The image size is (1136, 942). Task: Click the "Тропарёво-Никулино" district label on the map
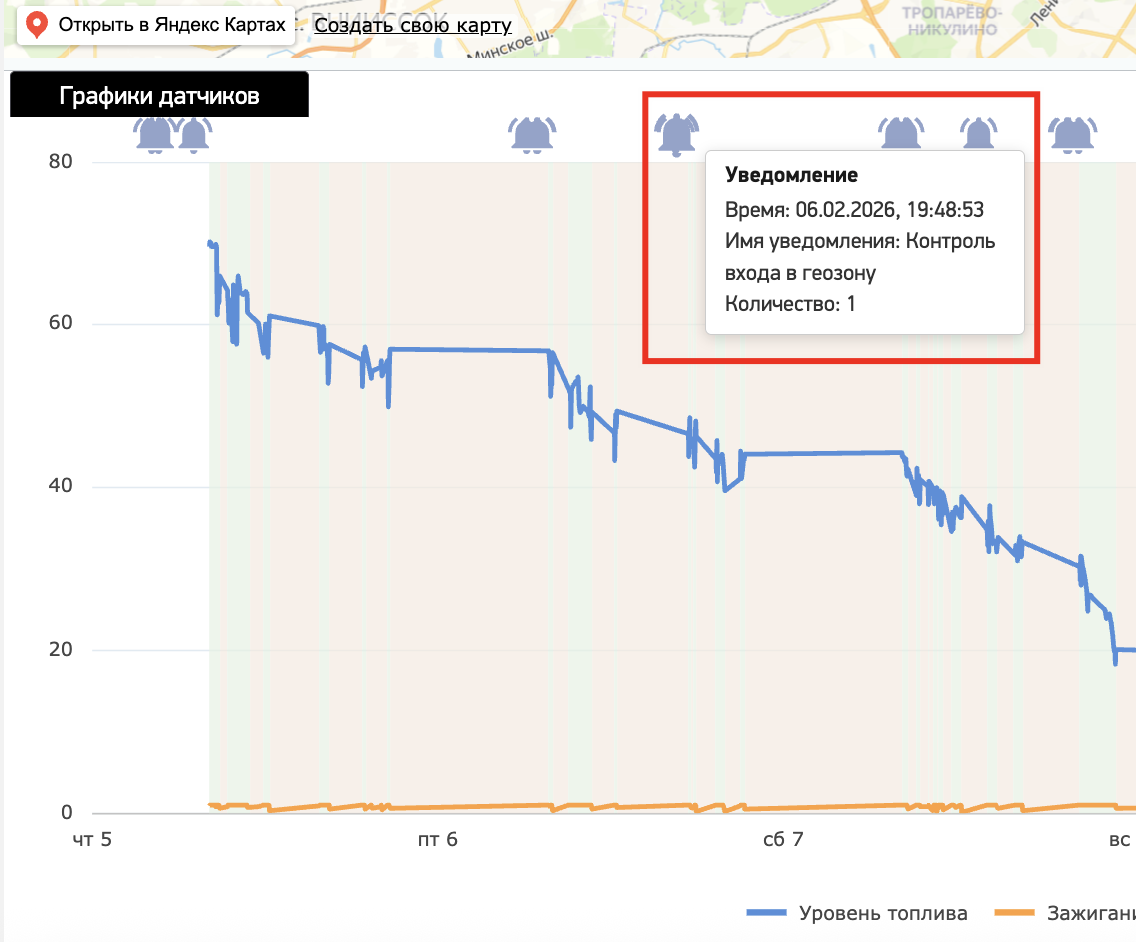click(x=950, y=20)
